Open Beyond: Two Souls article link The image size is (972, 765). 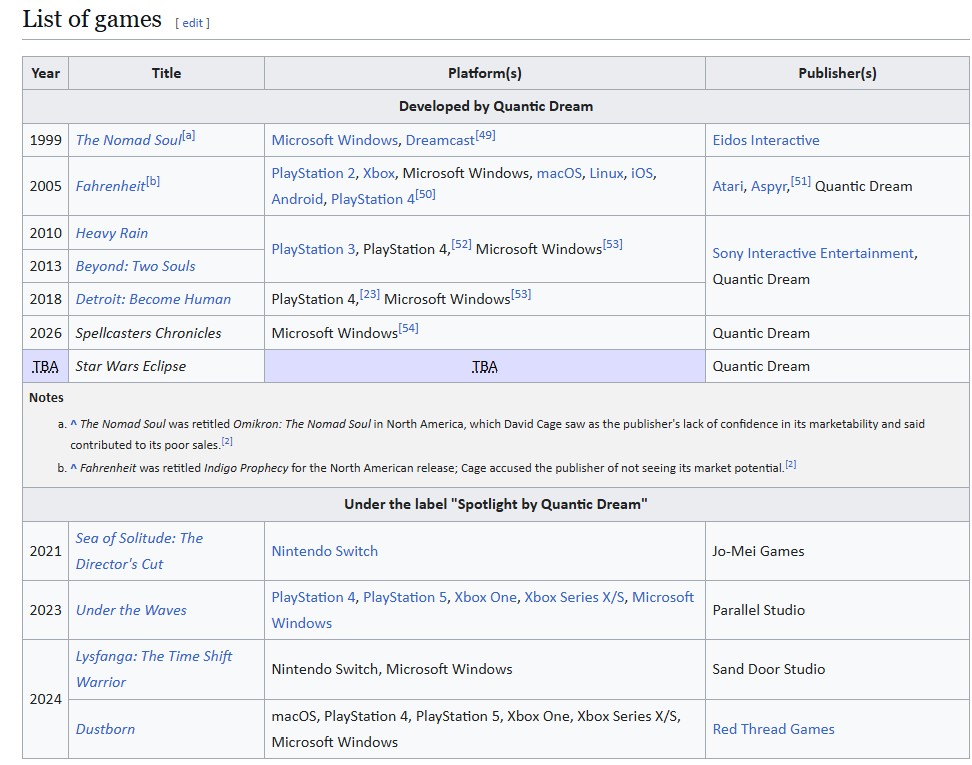click(135, 266)
